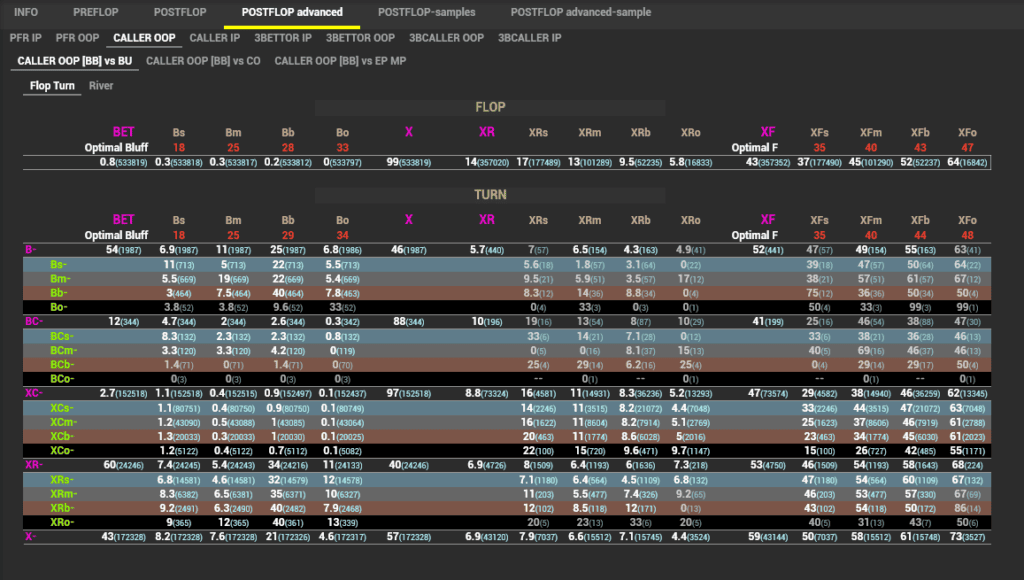Click the FLOP X value 99(533819)
This screenshot has height=580, width=1024.
(409, 162)
